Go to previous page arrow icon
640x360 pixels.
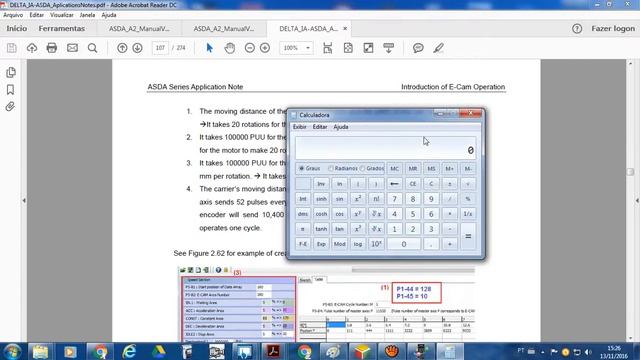(x=122, y=48)
